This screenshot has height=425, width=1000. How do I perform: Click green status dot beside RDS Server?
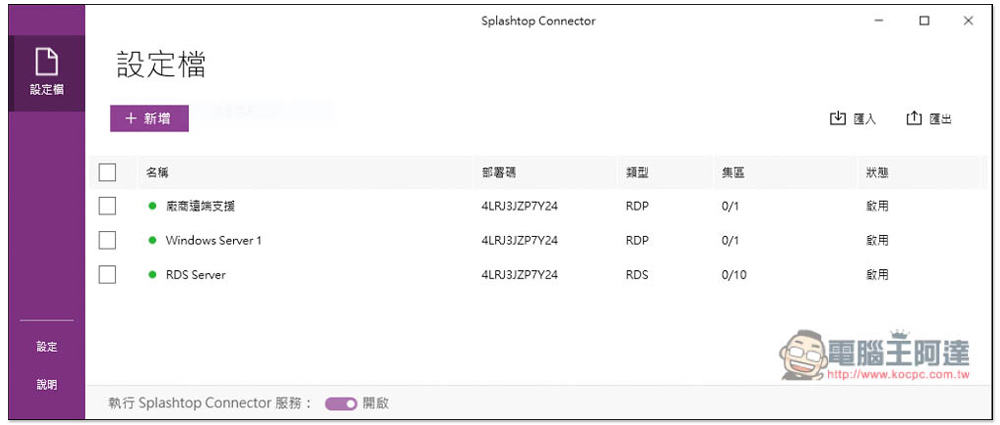(x=153, y=274)
